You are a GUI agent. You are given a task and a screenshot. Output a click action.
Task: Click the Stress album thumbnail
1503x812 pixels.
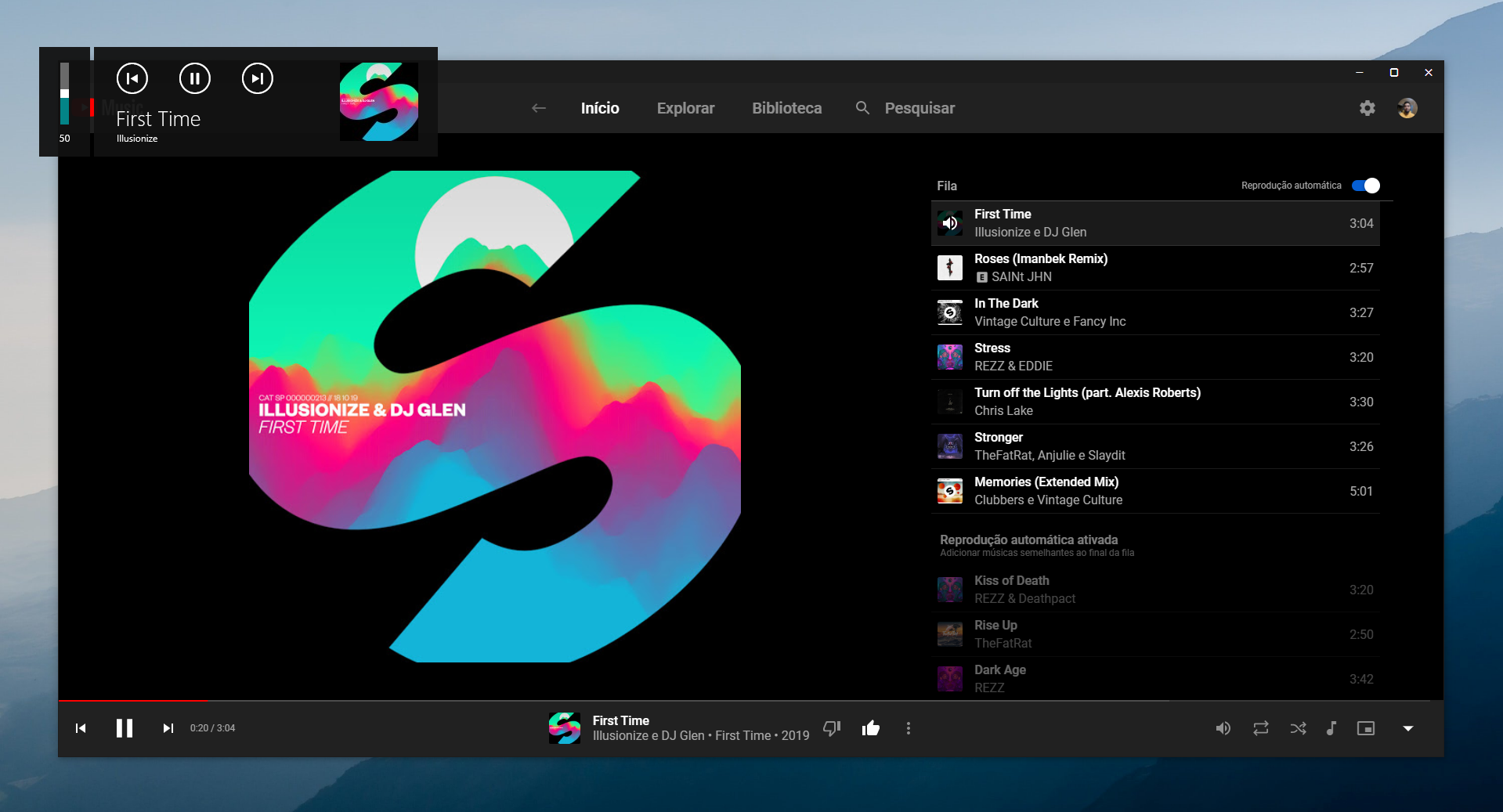(x=950, y=357)
